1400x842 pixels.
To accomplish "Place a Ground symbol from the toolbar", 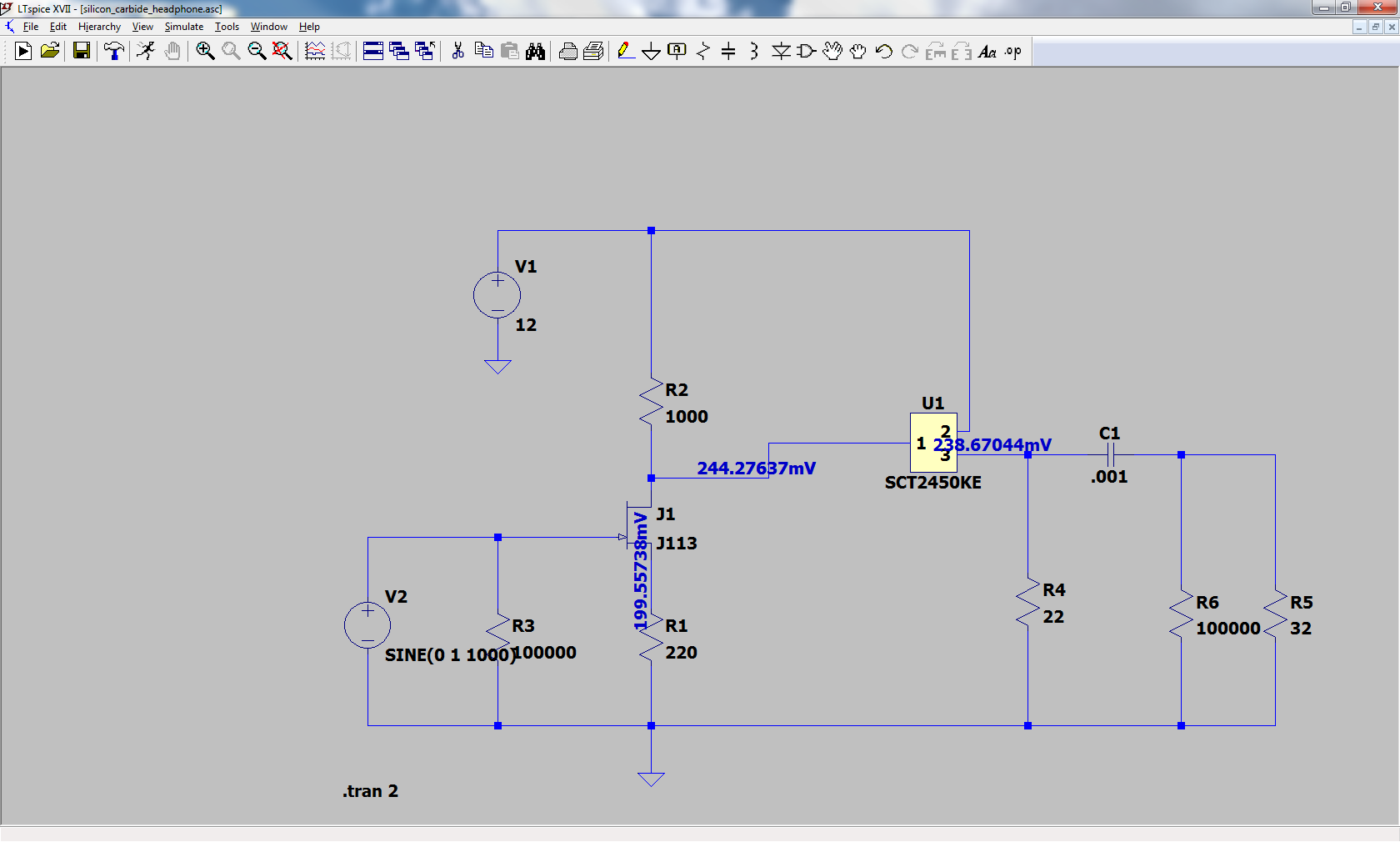I will click(652, 52).
